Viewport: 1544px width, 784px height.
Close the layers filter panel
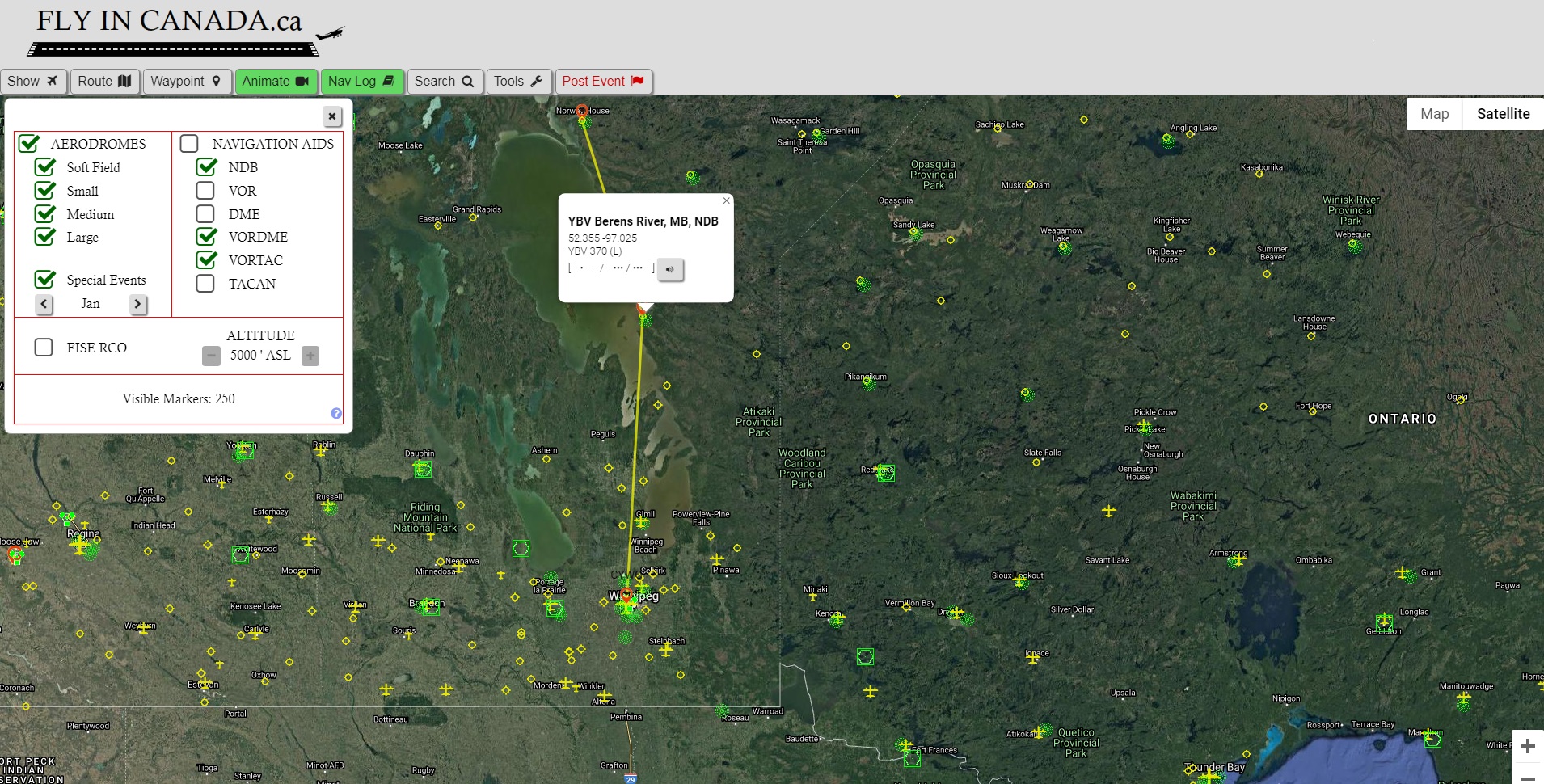(x=331, y=116)
